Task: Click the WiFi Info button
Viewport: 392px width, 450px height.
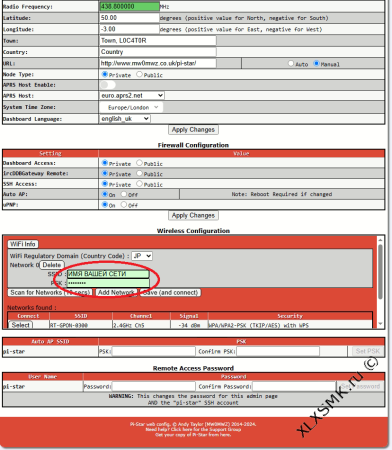Action: tap(23, 244)
